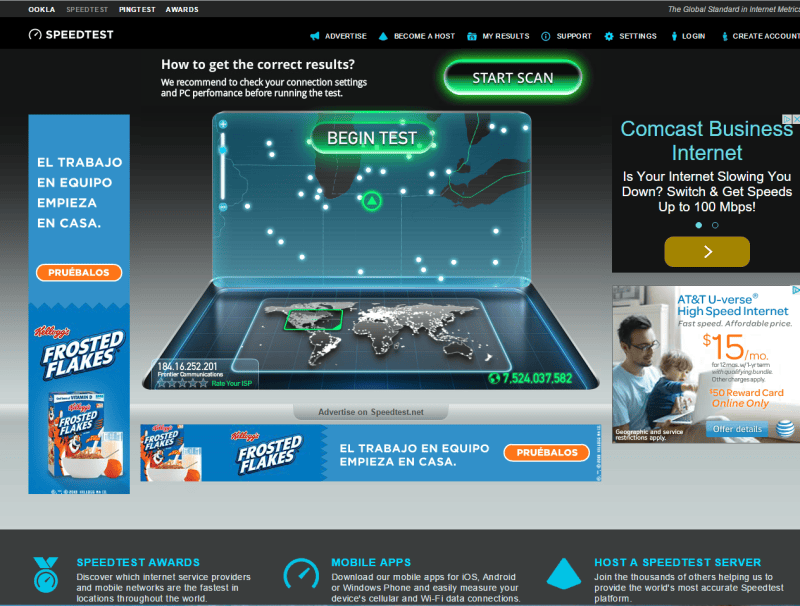Click the Frontier Communications ISP label
The image size is (800, 606).
(190, 374)
